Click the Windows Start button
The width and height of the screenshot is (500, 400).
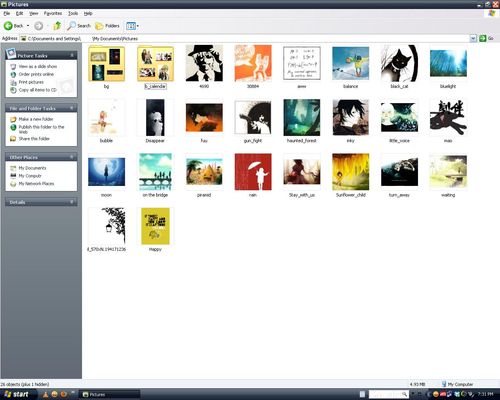pyautogui.click(x=17, y=394)
